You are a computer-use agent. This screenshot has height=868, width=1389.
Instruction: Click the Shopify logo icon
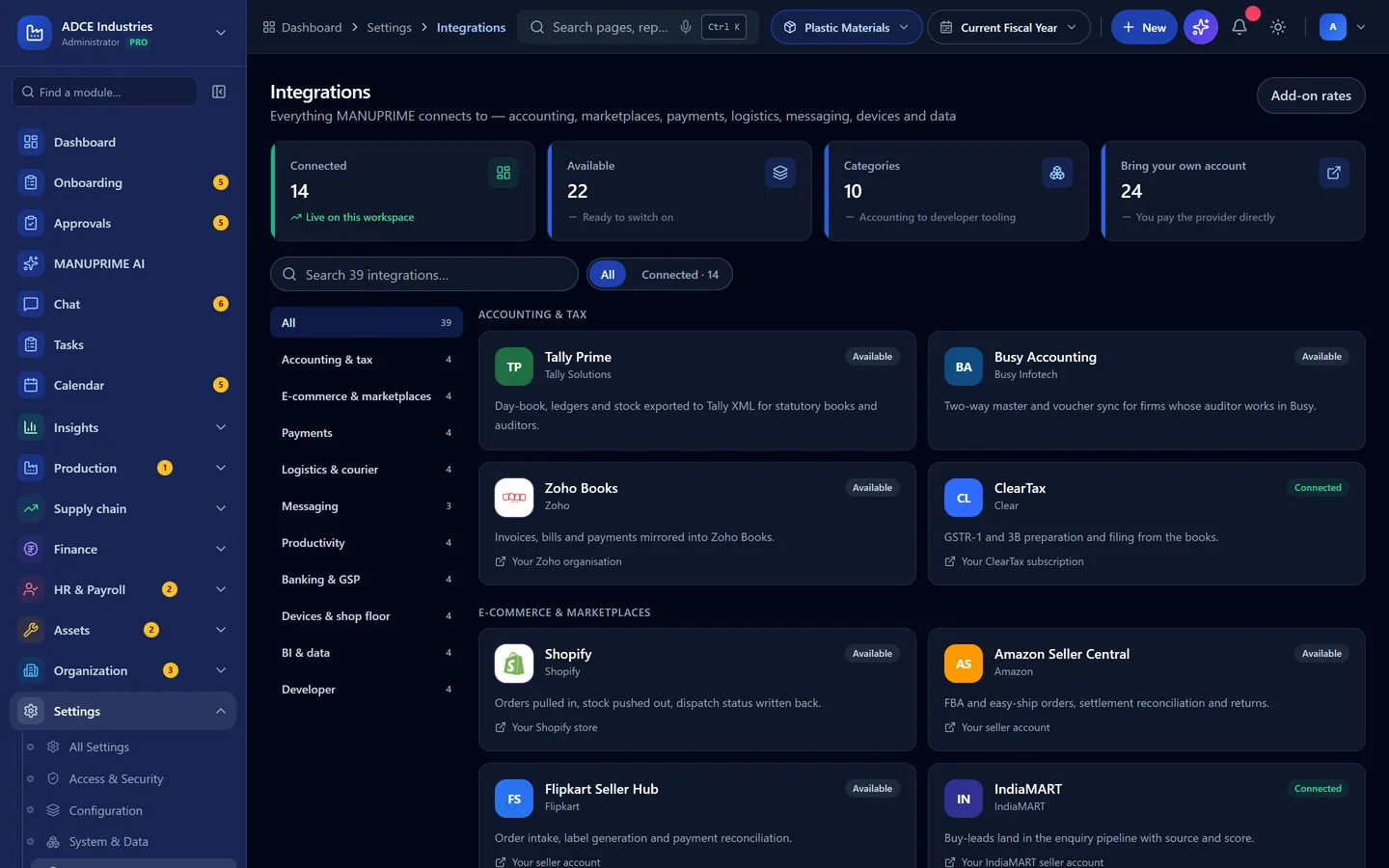514,664
